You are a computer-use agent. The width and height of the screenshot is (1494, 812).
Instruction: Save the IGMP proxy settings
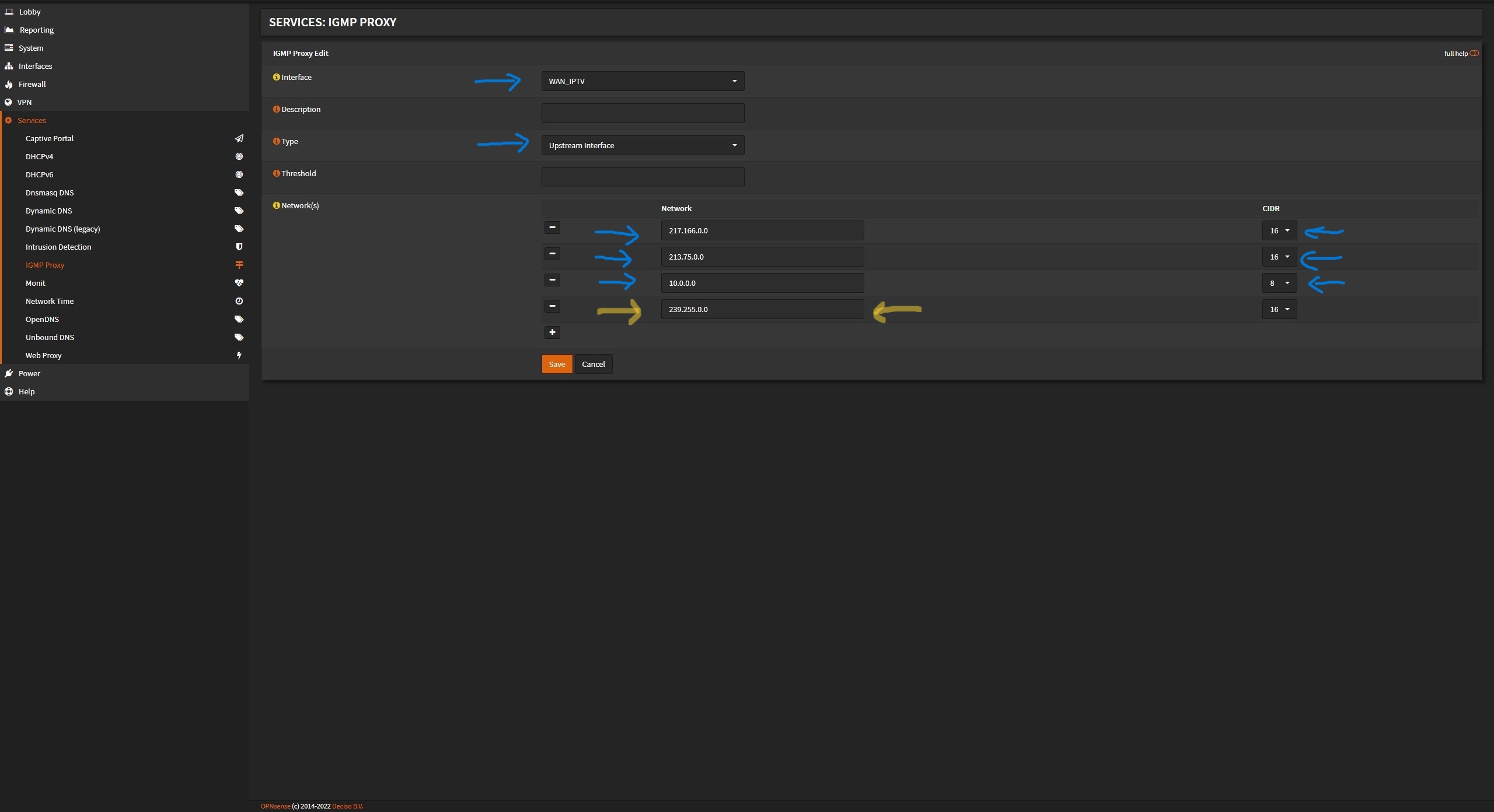click(x=557, y=364)
